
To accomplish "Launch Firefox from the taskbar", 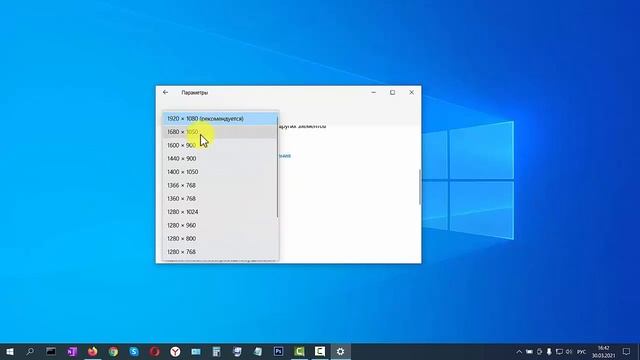I will [x=93, y=351].
